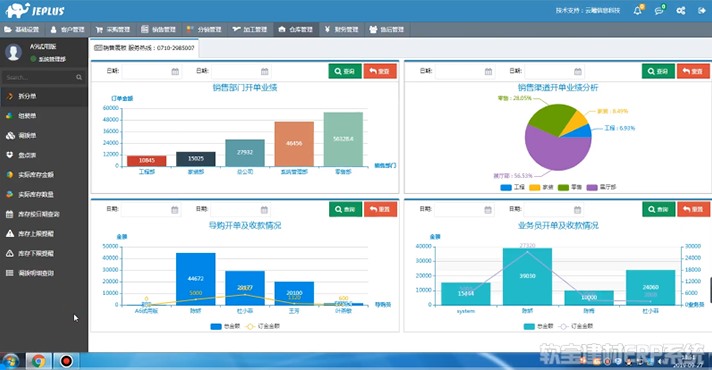Open second date calendar icon in 业务员开单及收款情况 panel
The height and width of the screenshot is (370, 712).
(578, 210)
